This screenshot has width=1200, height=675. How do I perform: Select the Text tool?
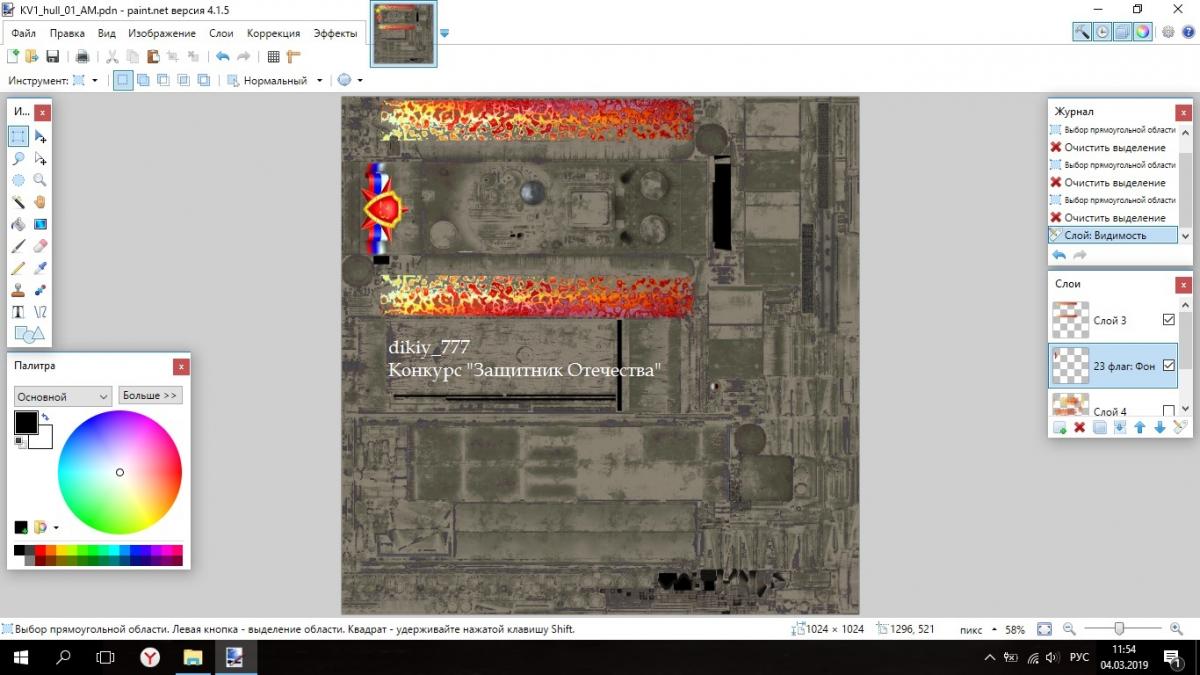click(18, 312)
